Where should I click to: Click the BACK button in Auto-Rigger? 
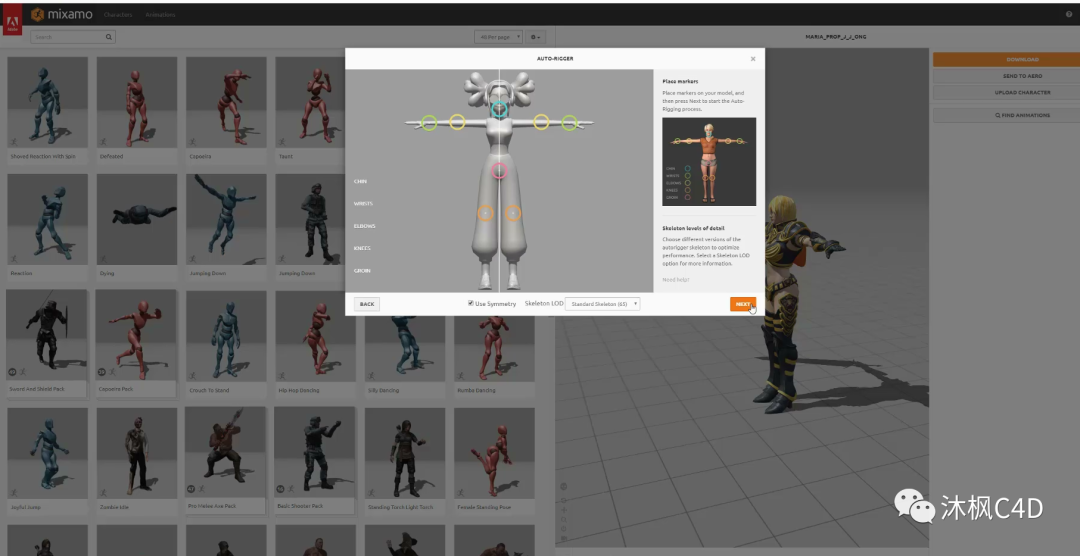pyautogui.click(x=367, y=304)
